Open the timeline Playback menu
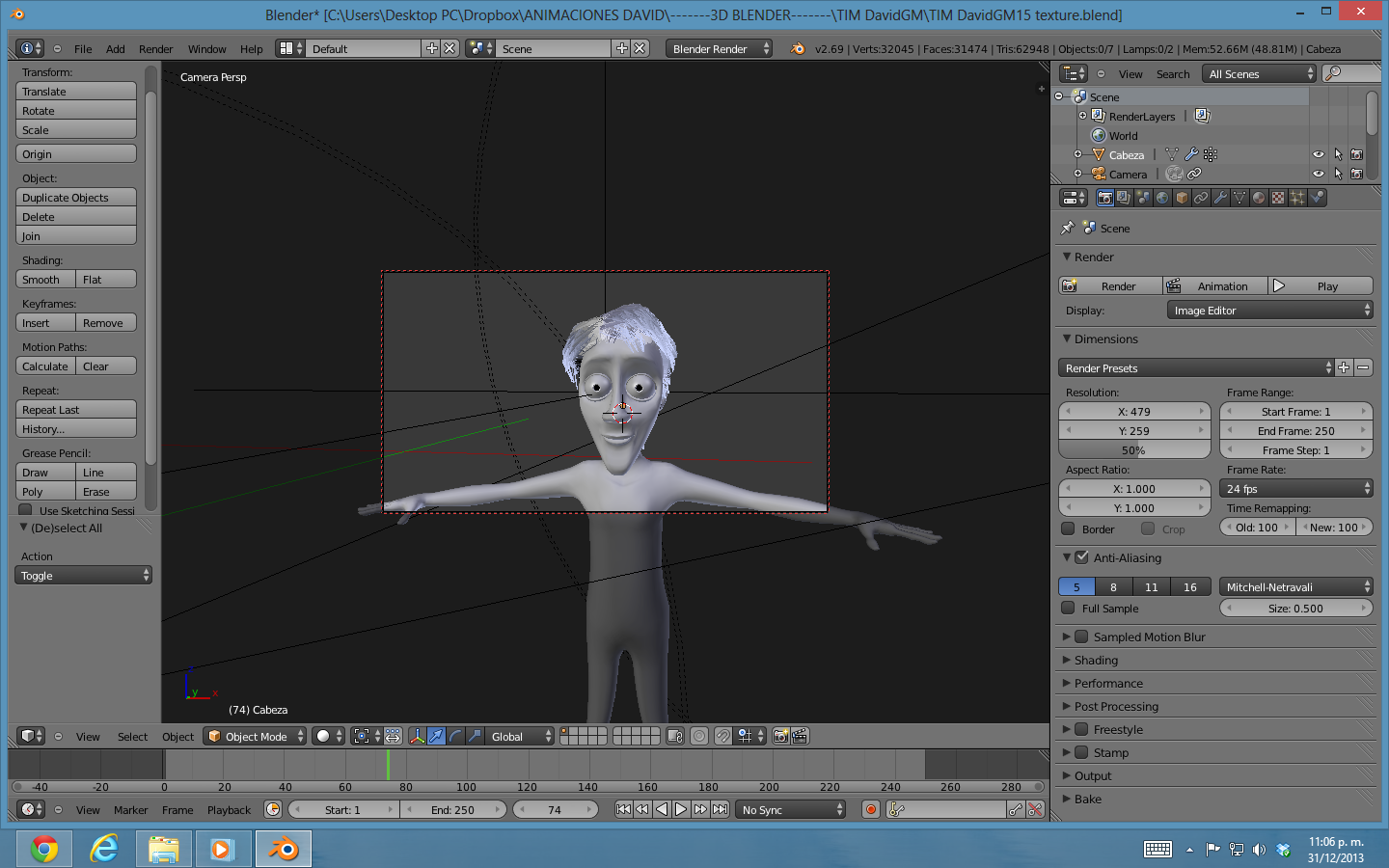The height and width of the screenshot is (868, 1389). point(229,810)
